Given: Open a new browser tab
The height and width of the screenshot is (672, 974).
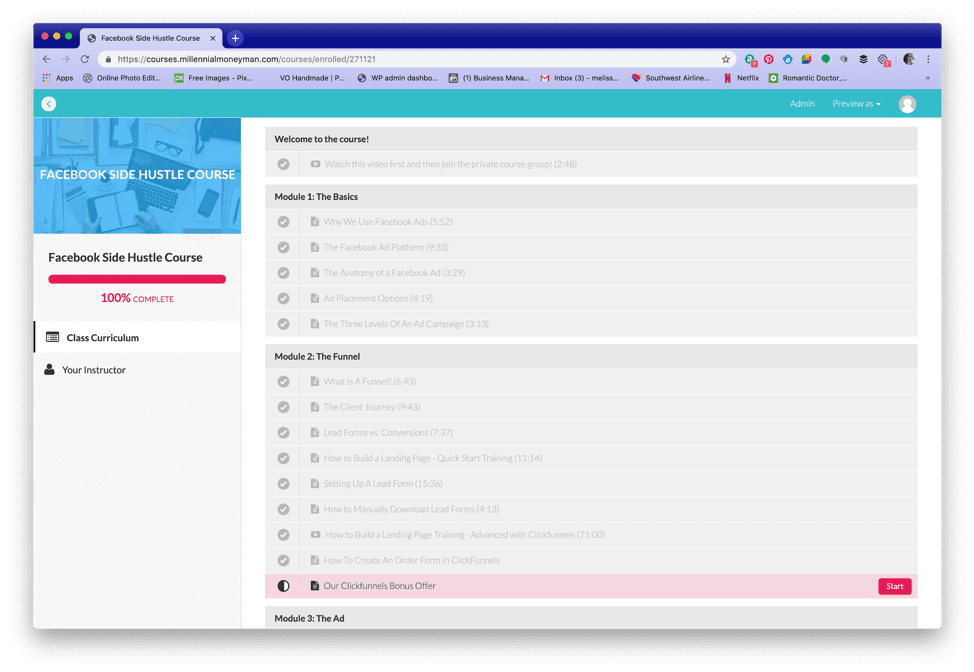Looking at the screenshot, I should coord(235,38).
